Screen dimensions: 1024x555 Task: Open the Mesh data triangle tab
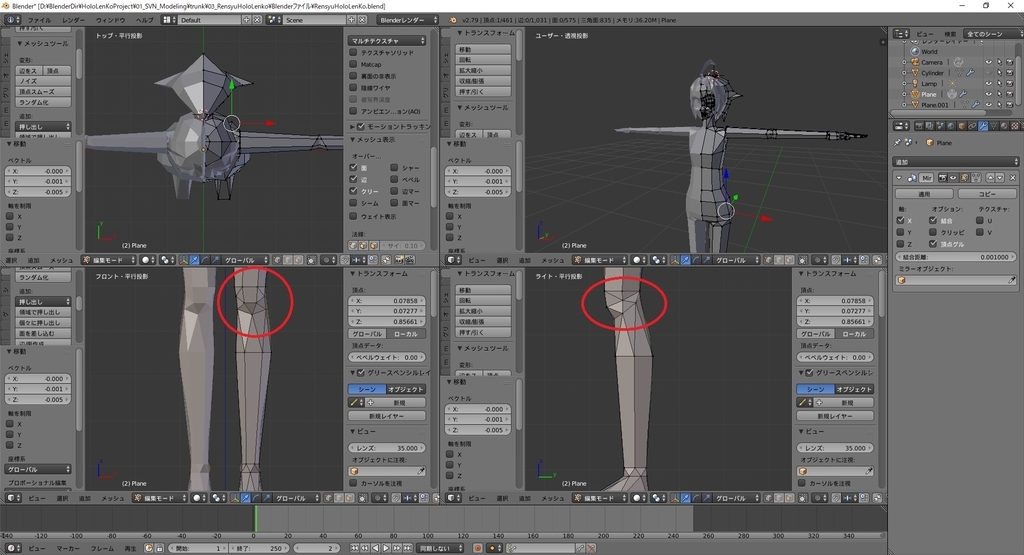point(993,126)
